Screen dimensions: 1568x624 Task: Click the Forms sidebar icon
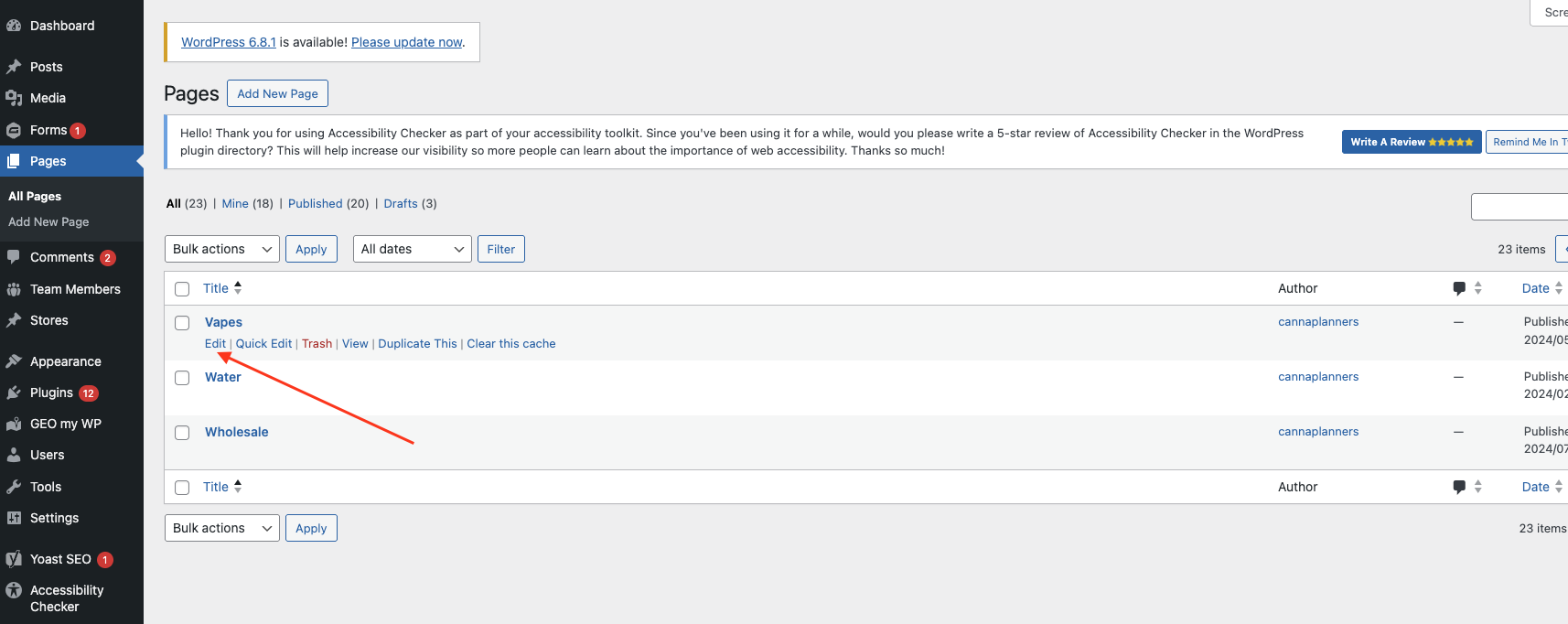tap(14, 130)
